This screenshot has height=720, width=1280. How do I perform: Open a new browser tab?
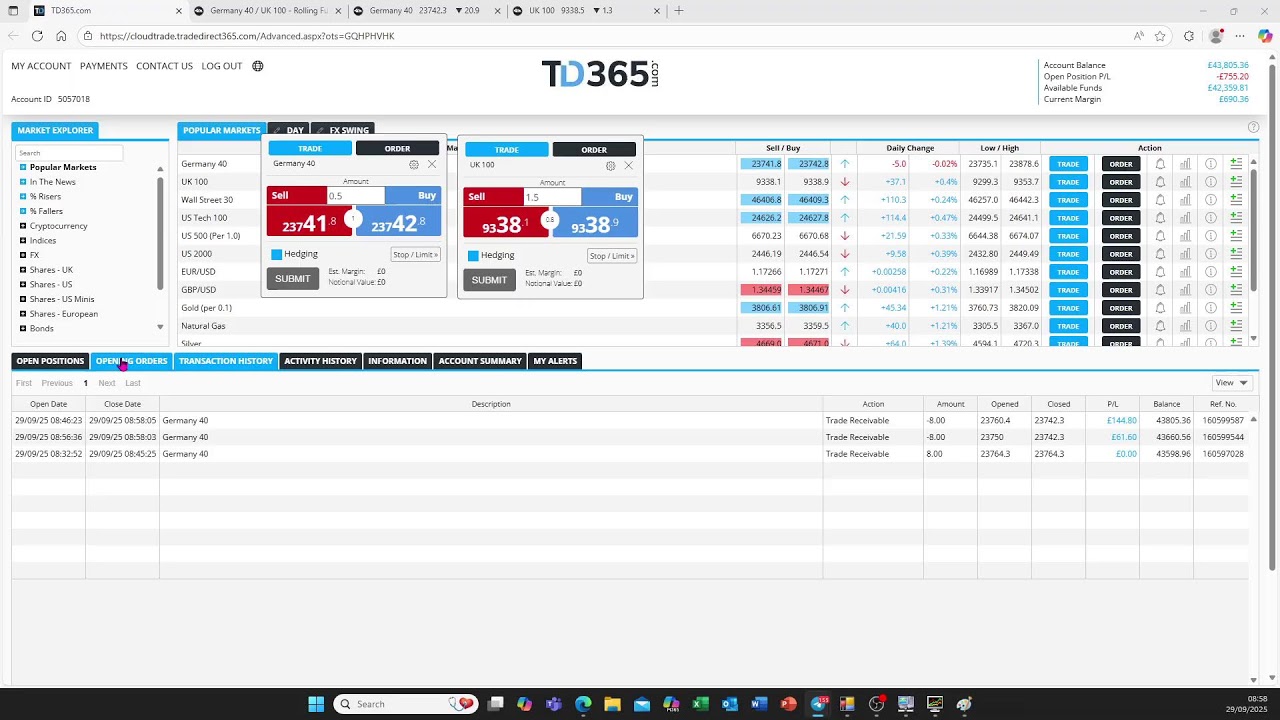coord(679,11)
